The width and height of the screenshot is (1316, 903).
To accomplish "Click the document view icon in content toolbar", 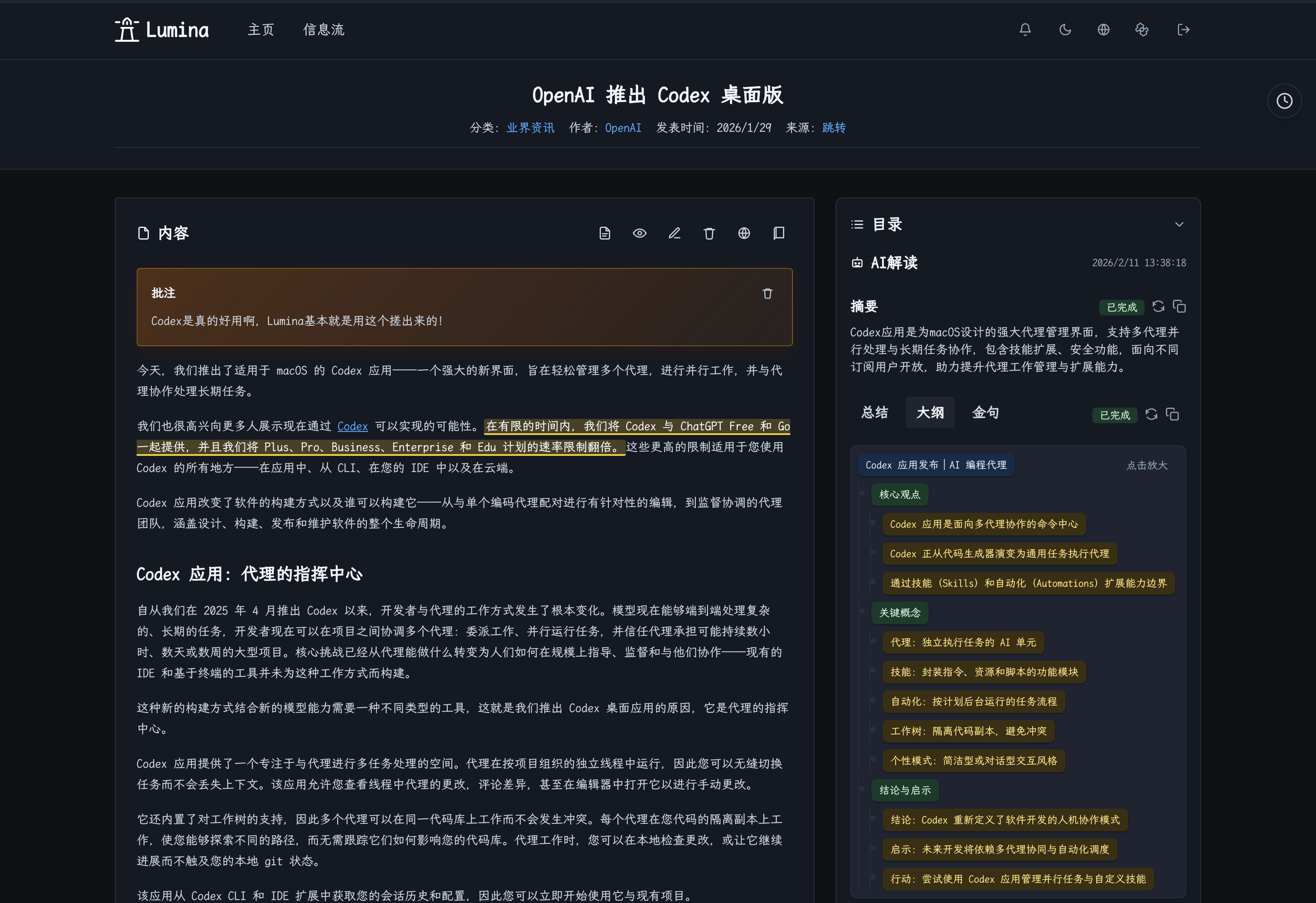I will (605, 233).
